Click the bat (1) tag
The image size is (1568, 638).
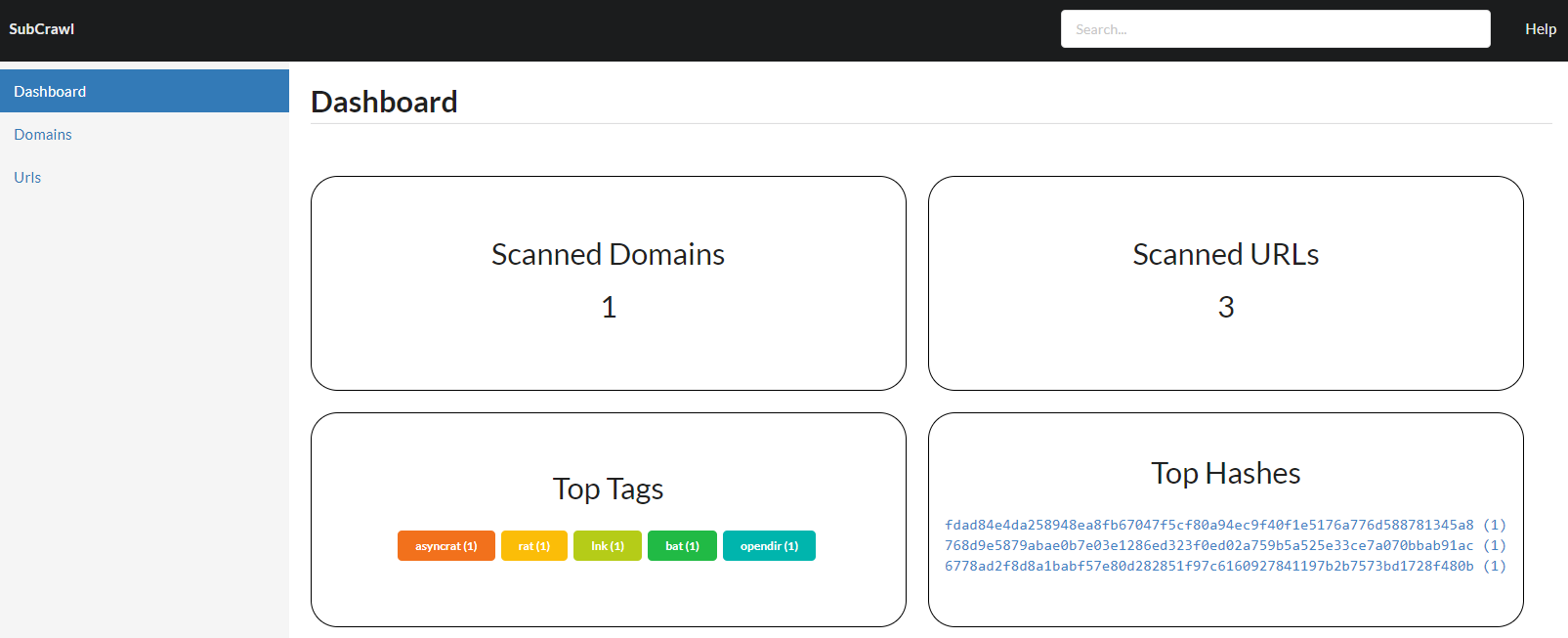682,546
